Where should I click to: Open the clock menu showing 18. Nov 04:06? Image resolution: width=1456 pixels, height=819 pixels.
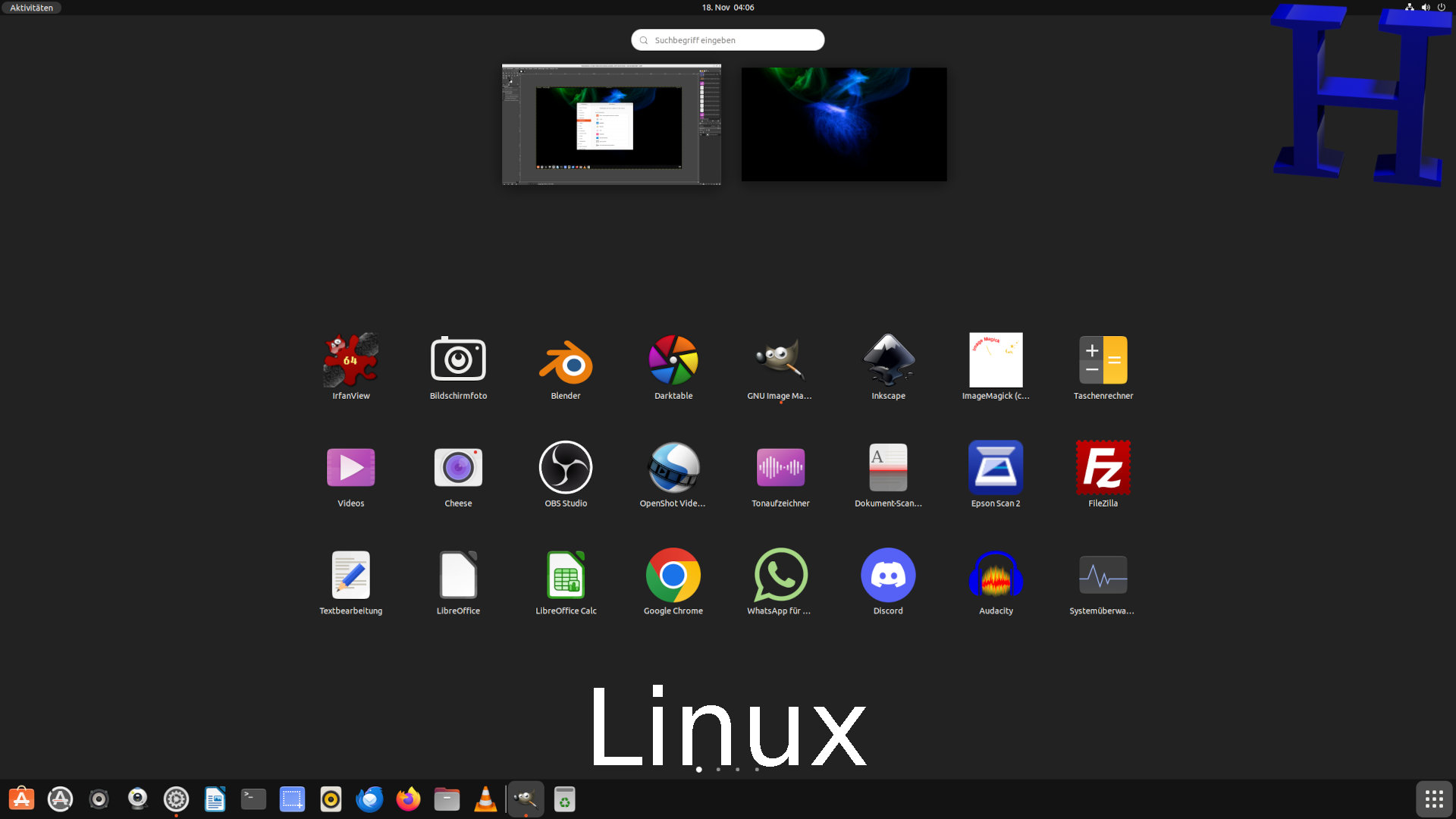[728, 8]
